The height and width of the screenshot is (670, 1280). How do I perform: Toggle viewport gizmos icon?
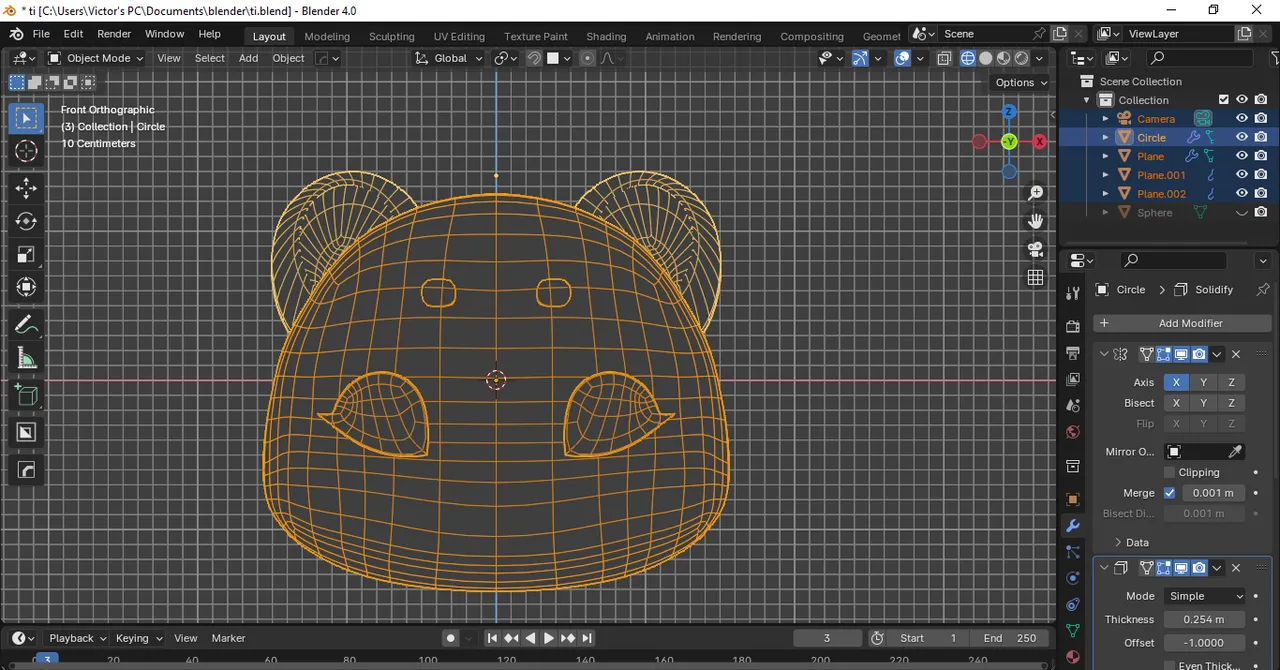[860, 58]
